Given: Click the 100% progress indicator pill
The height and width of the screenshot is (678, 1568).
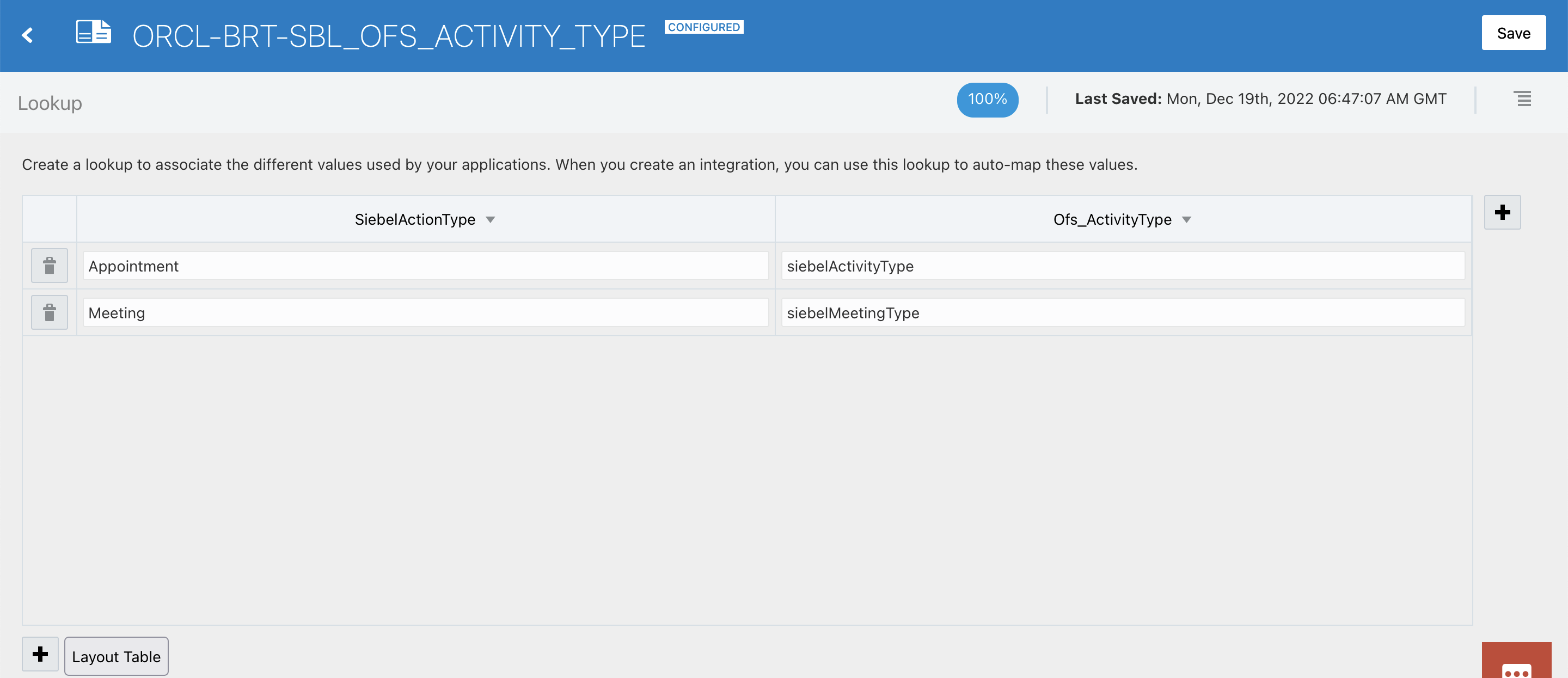Looking at the screenshot, I should pyautogui.click(x=987, y=99).
